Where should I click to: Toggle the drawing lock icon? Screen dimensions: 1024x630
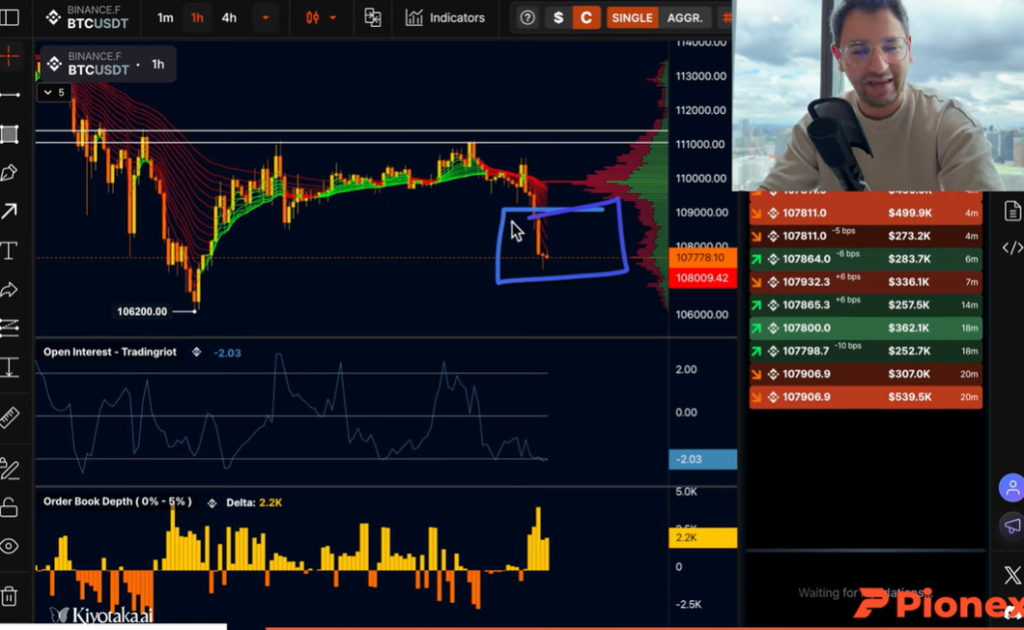tap(9, 507)
